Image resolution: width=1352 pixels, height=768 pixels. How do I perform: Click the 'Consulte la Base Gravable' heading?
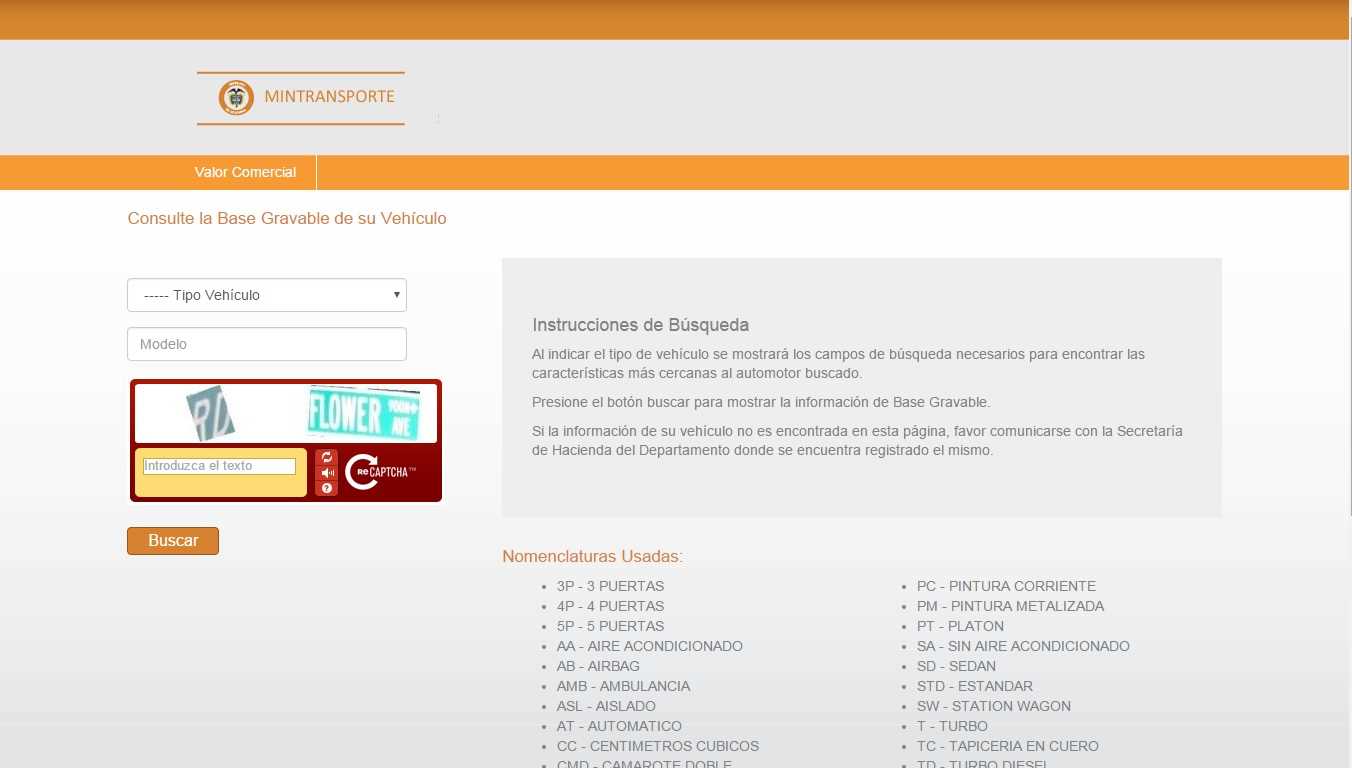tap(287, 218)
